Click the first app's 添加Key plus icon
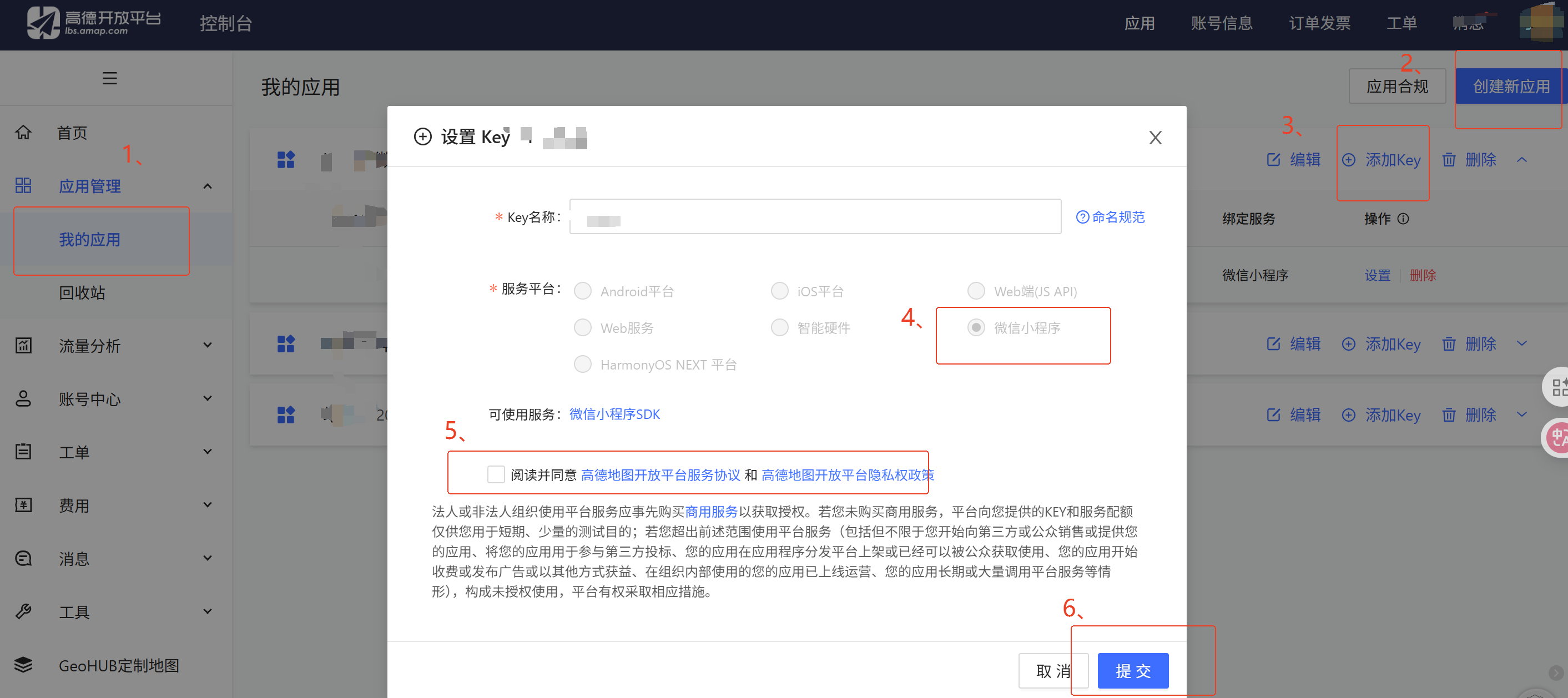Viewport: 1568px width, 698px height. pos(1348,159)
